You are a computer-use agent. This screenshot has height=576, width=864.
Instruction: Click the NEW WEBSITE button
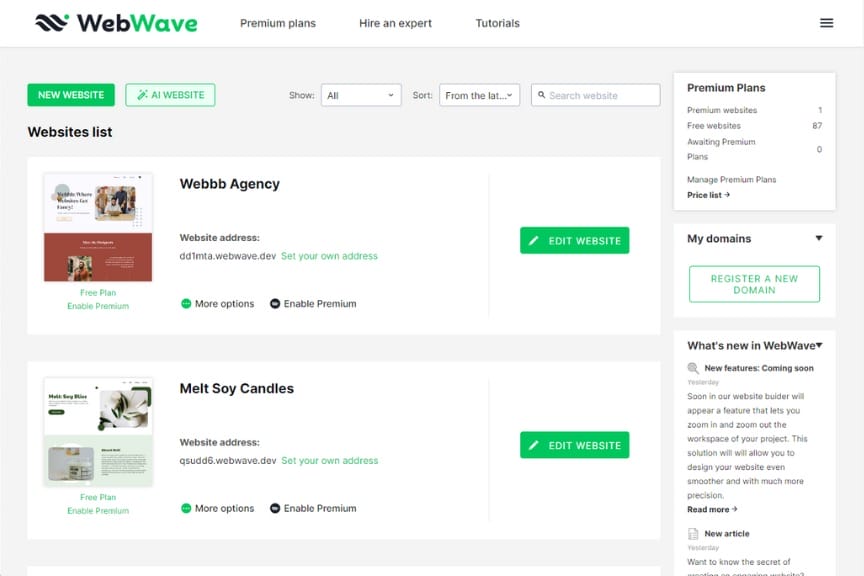tap(71, 95)
